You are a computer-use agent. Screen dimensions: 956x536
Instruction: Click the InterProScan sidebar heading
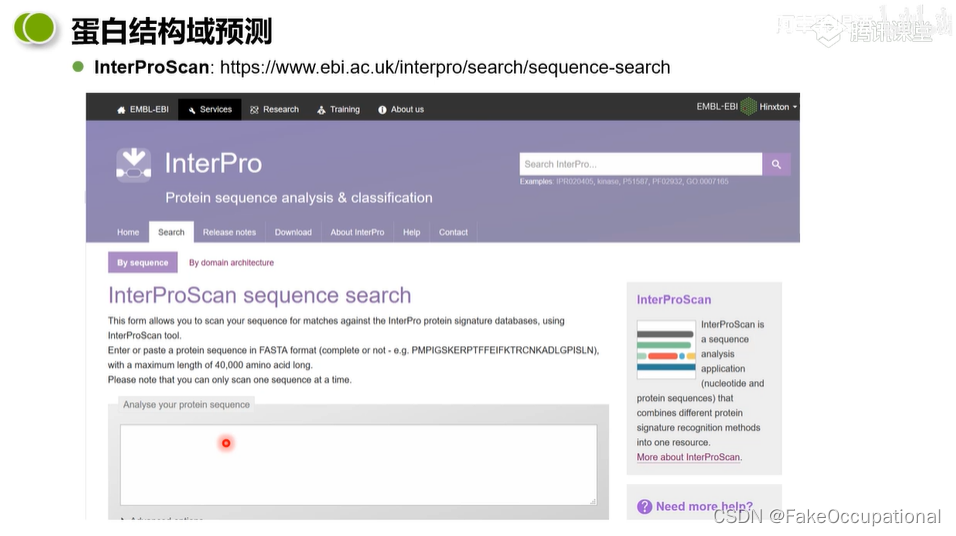pos(674,299)
